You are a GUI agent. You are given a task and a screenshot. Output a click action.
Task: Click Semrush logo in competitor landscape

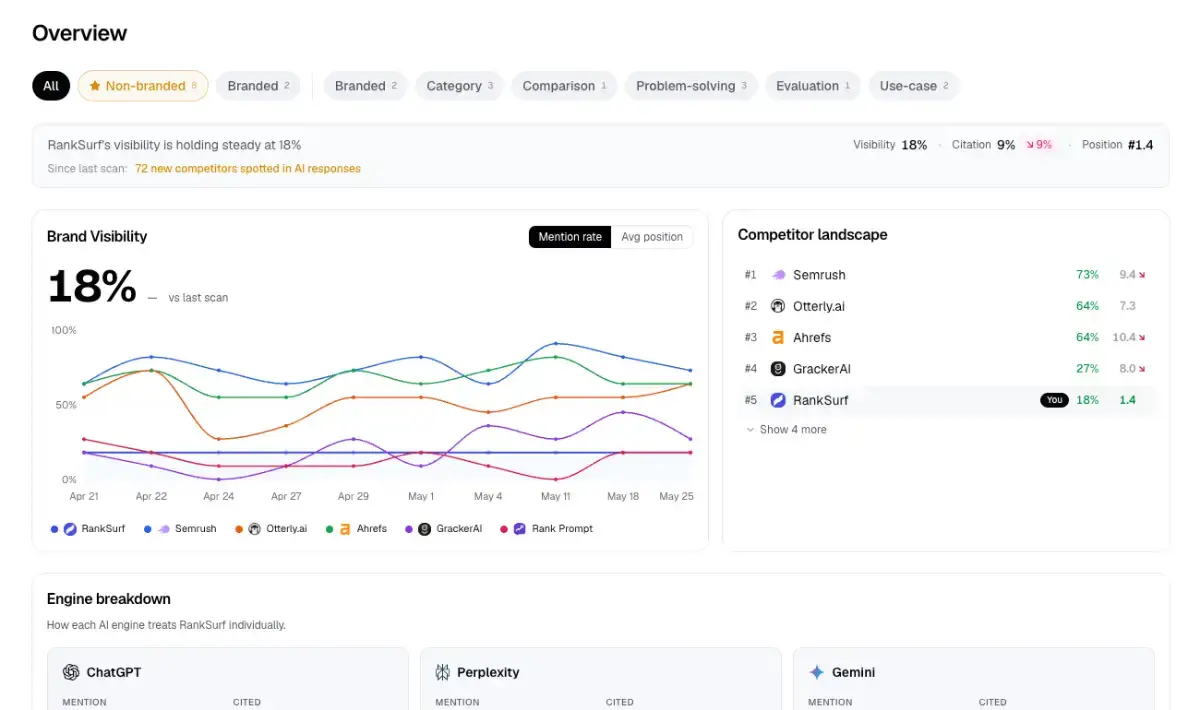[x=778, y=275]
